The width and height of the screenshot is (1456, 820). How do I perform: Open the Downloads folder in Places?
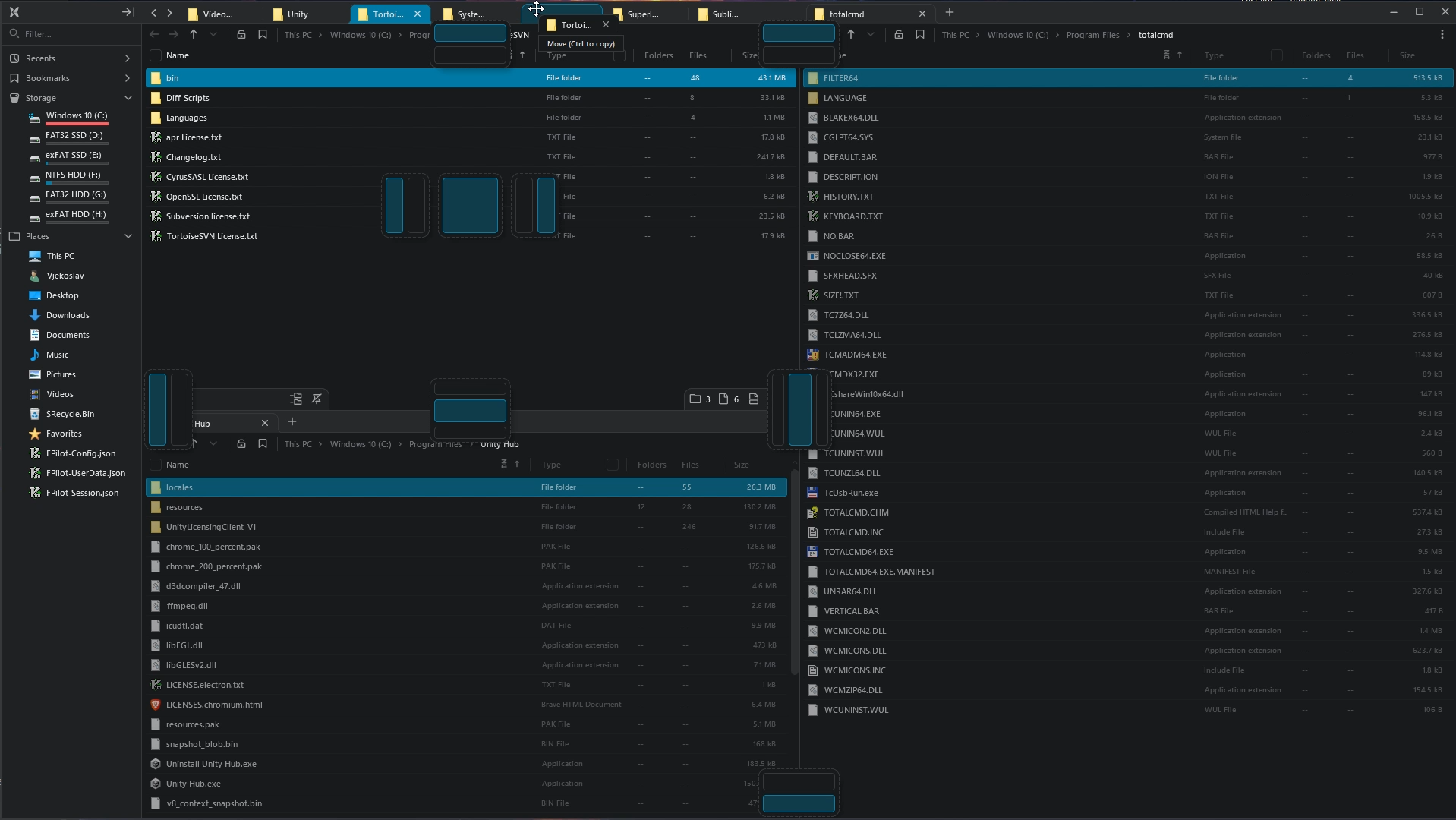point(68,315)
